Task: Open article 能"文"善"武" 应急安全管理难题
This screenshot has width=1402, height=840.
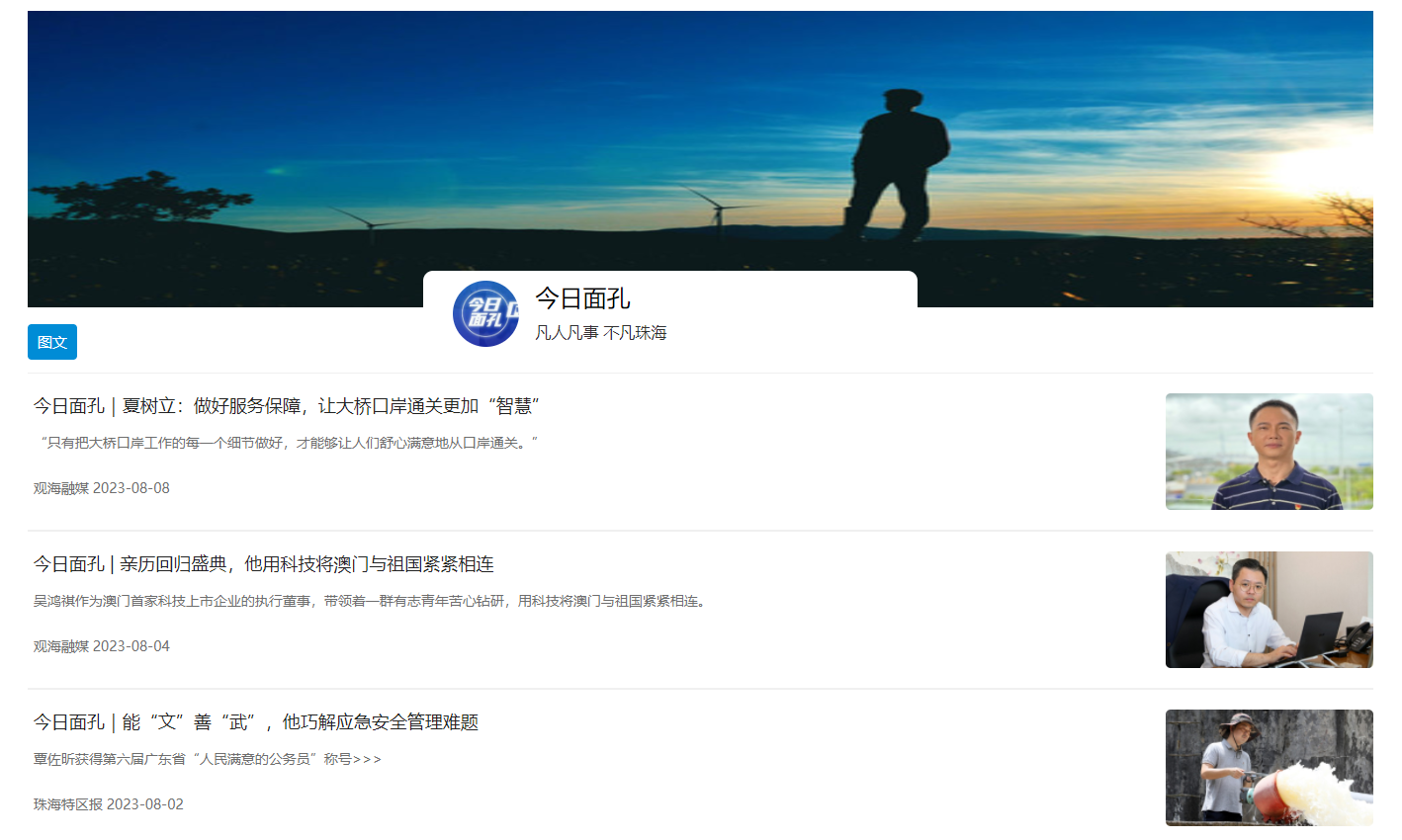Action: (256, 722)
